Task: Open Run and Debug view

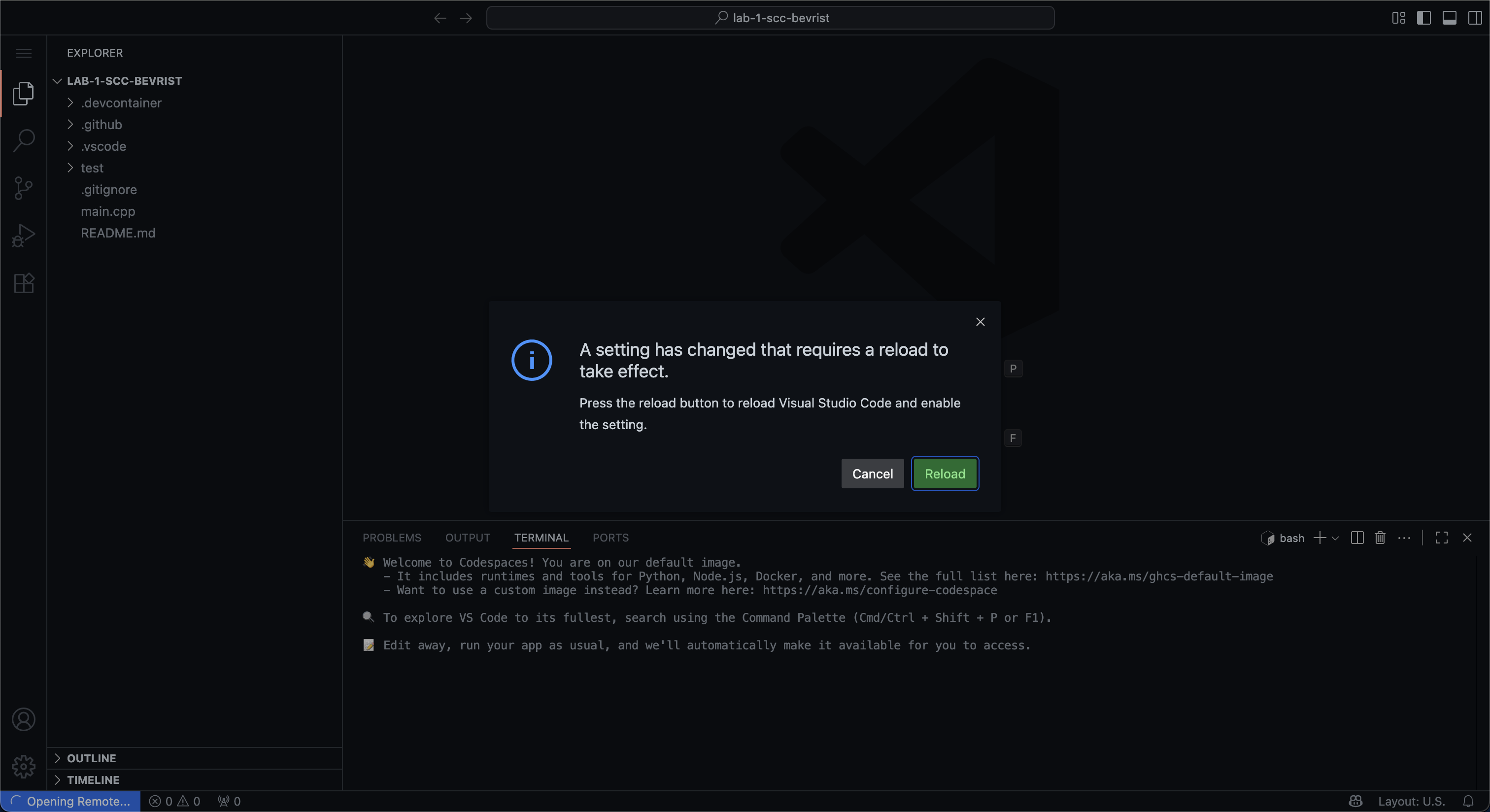Action: pos(24,236)
